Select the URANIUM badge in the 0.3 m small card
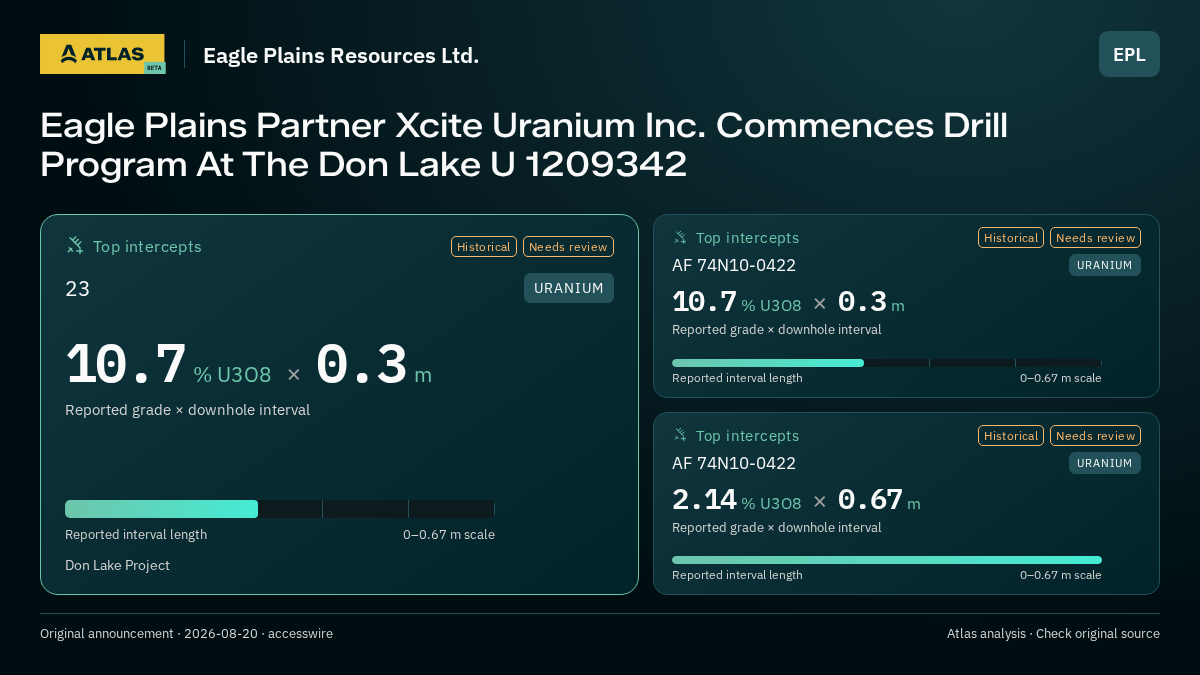 click(x=1105, y=265)
